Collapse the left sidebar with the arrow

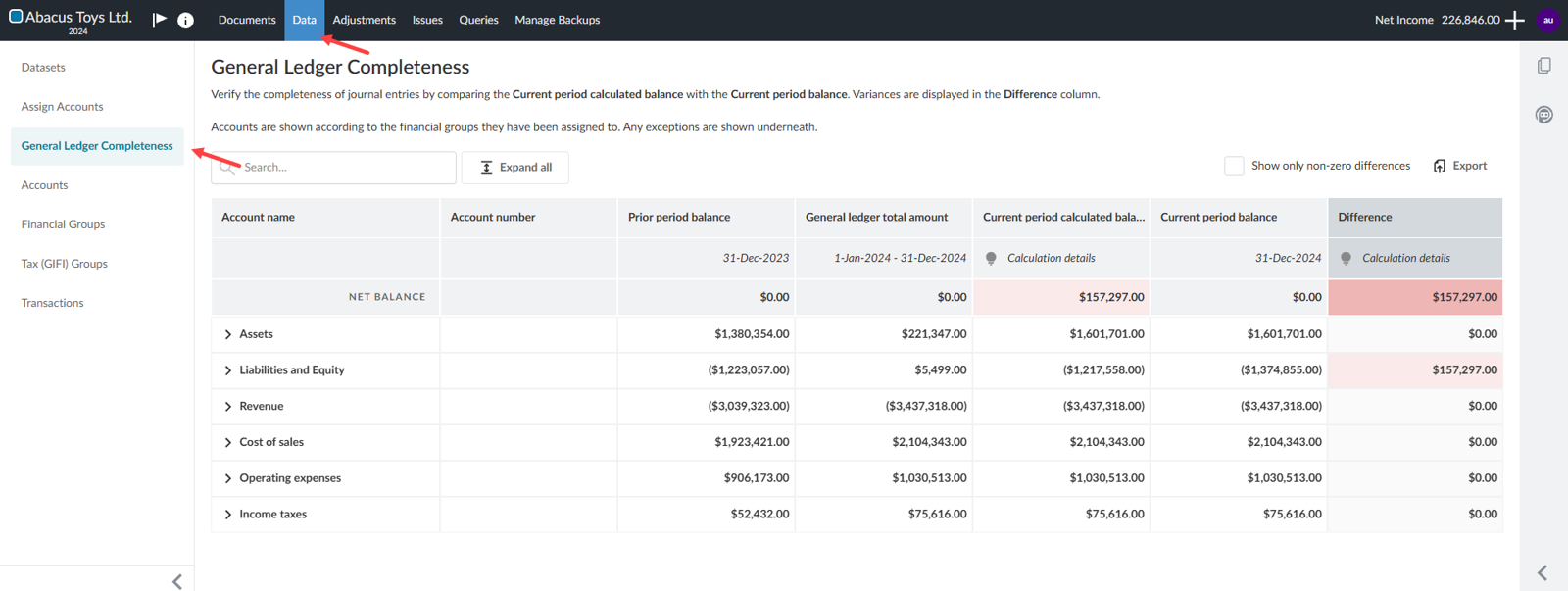click(x=177, y=581)
